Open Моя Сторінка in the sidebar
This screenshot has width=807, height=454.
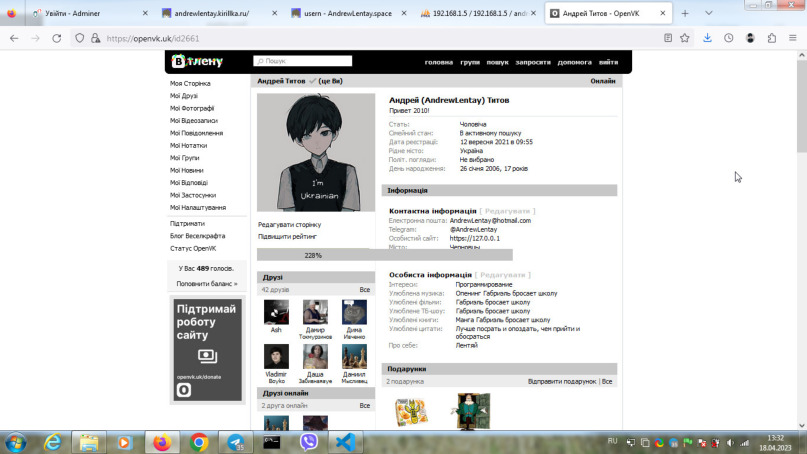(x=190, y=83)
